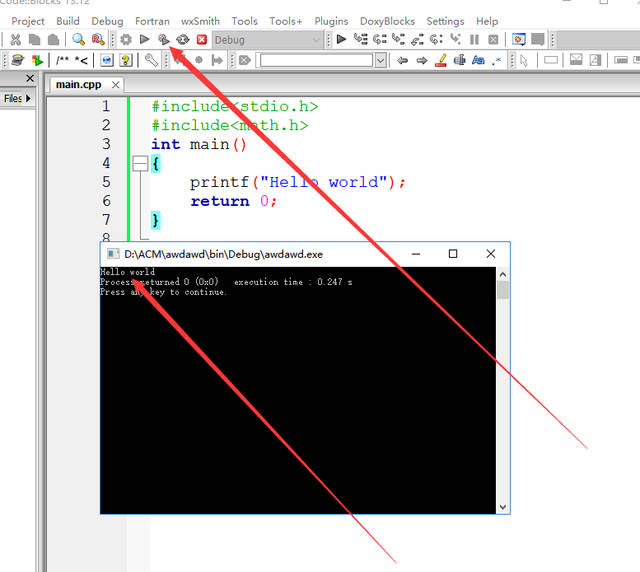Viewport: 640px width, 572px height.
Task: Click the 'int main()' line of code
Action: point(199,145)
